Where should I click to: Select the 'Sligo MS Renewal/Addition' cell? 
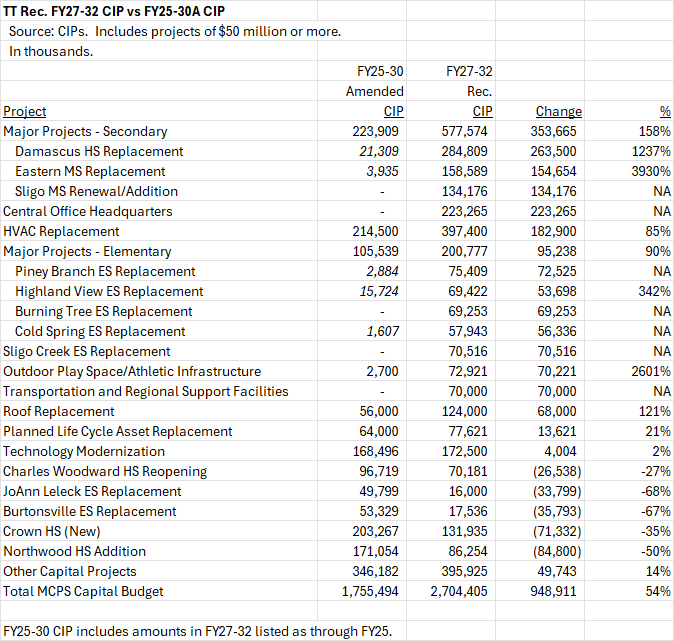[x=96, y=191]
